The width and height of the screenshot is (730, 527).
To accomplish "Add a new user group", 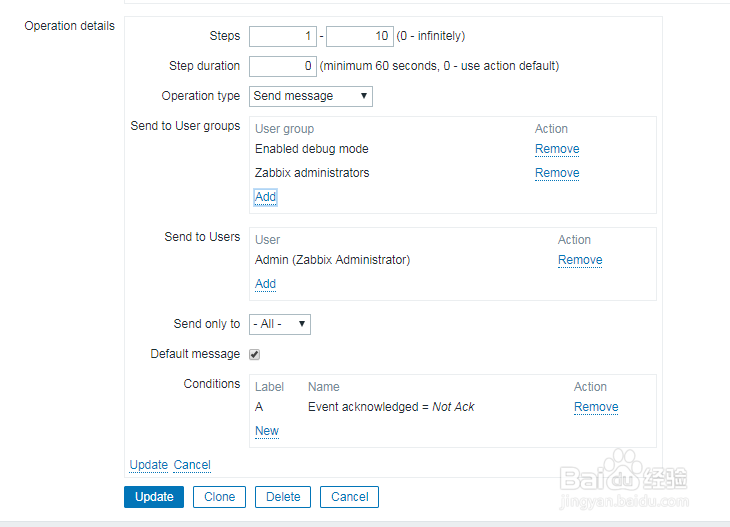I will tap(265, 197).
